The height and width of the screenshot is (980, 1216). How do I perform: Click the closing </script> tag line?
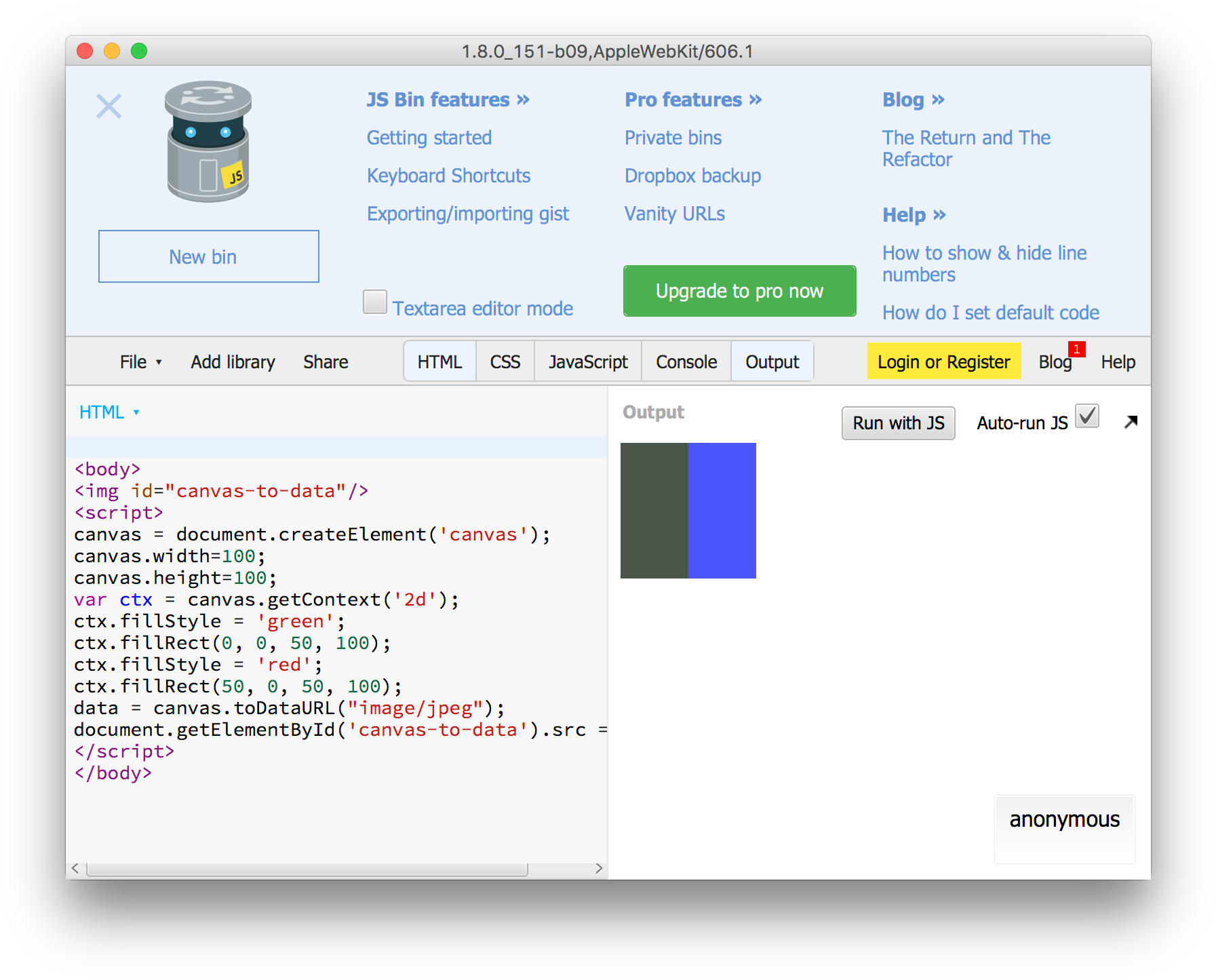(124, 751)
